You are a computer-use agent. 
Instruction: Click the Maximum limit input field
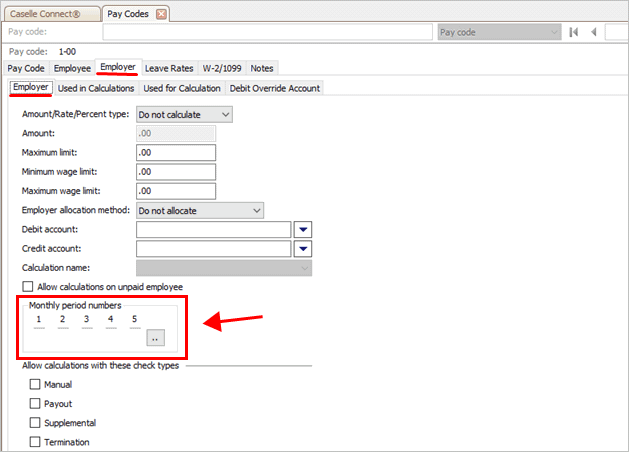176,153
